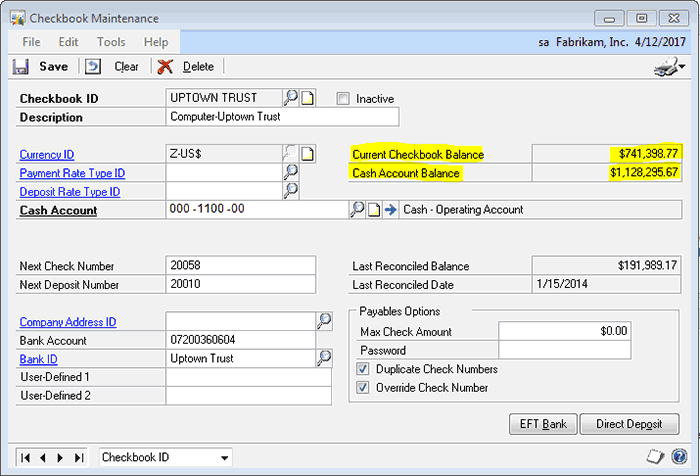Click the note icon beside Cash Account
This screenshot has height=476, width=700.
click(x=374, y=209)
